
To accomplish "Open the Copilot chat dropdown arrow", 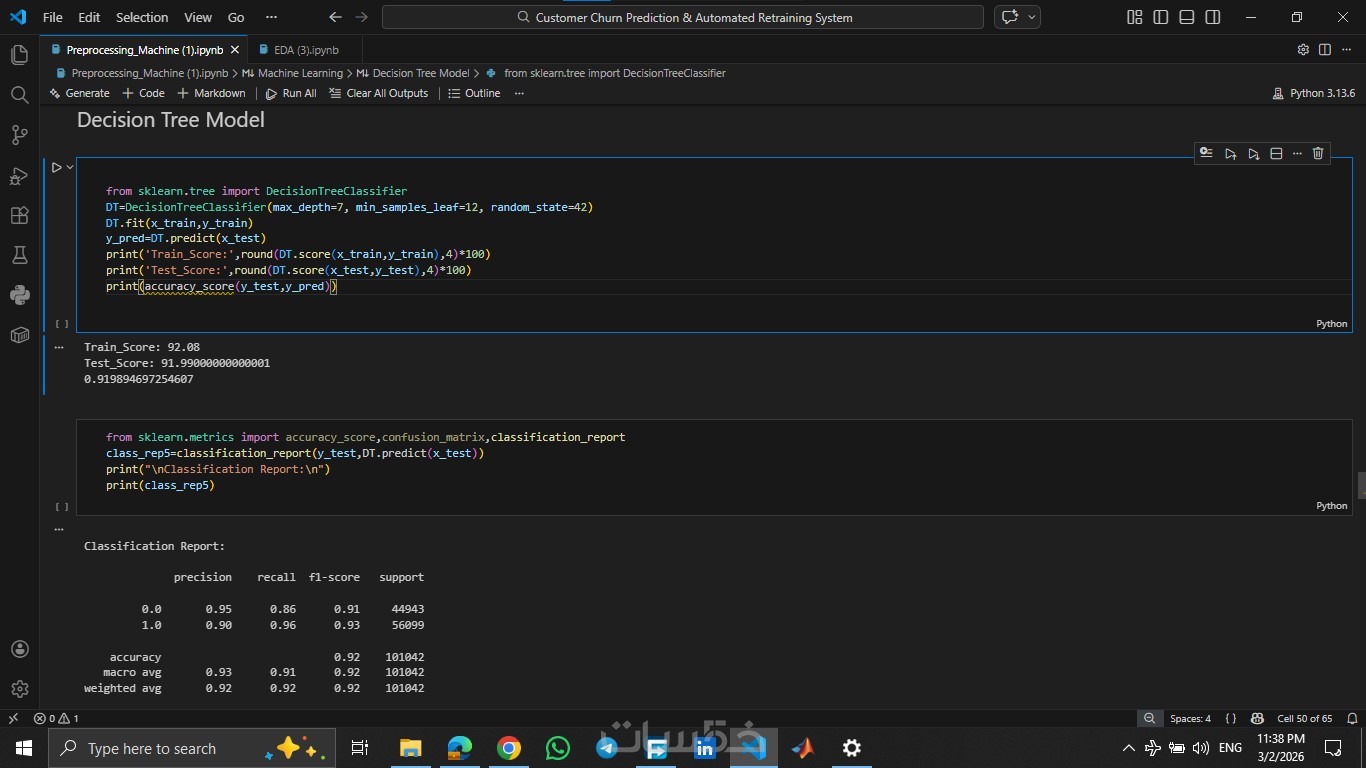I will [1032, 17].
